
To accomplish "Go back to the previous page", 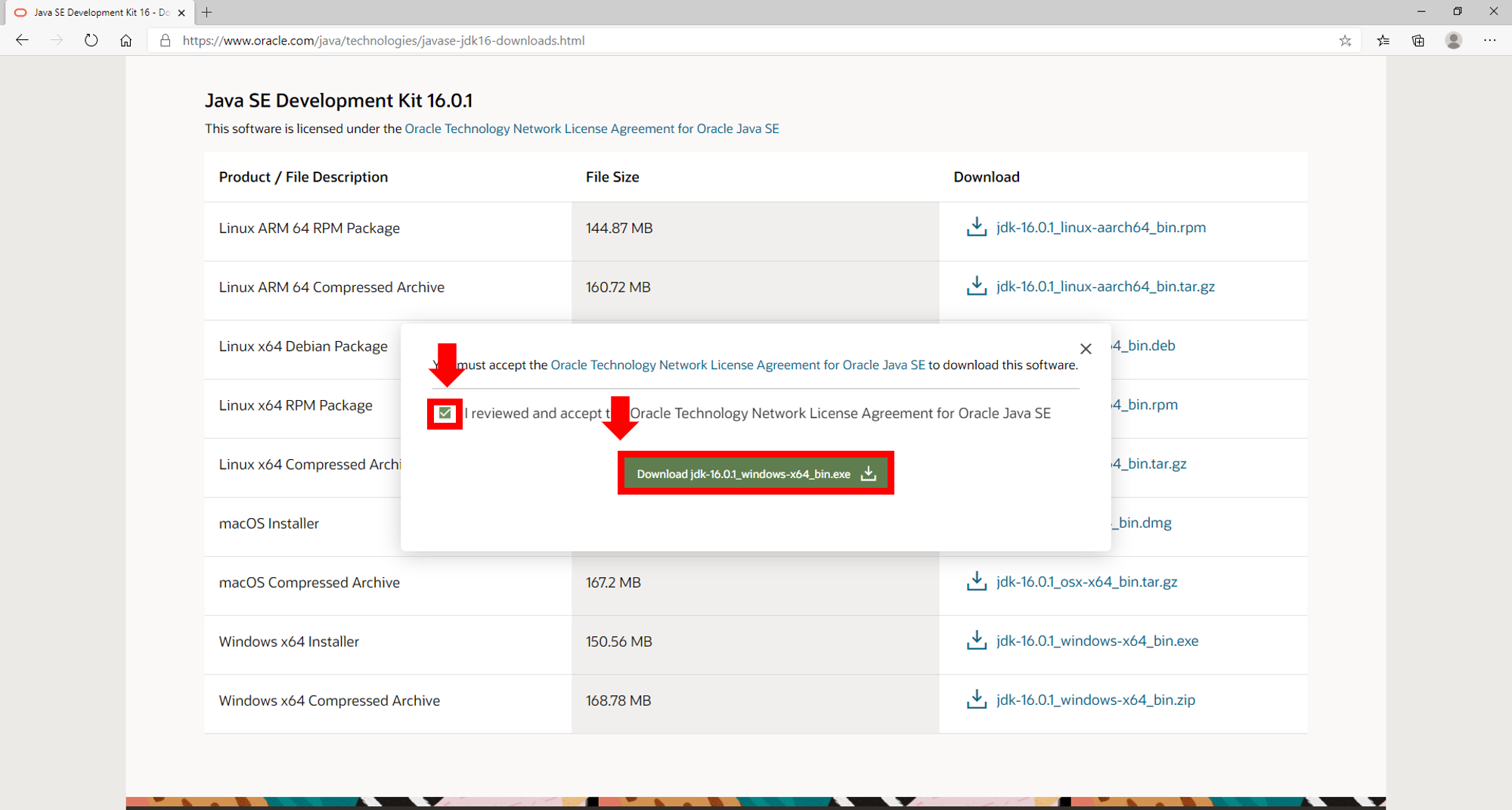I will (x=22, y=41).
